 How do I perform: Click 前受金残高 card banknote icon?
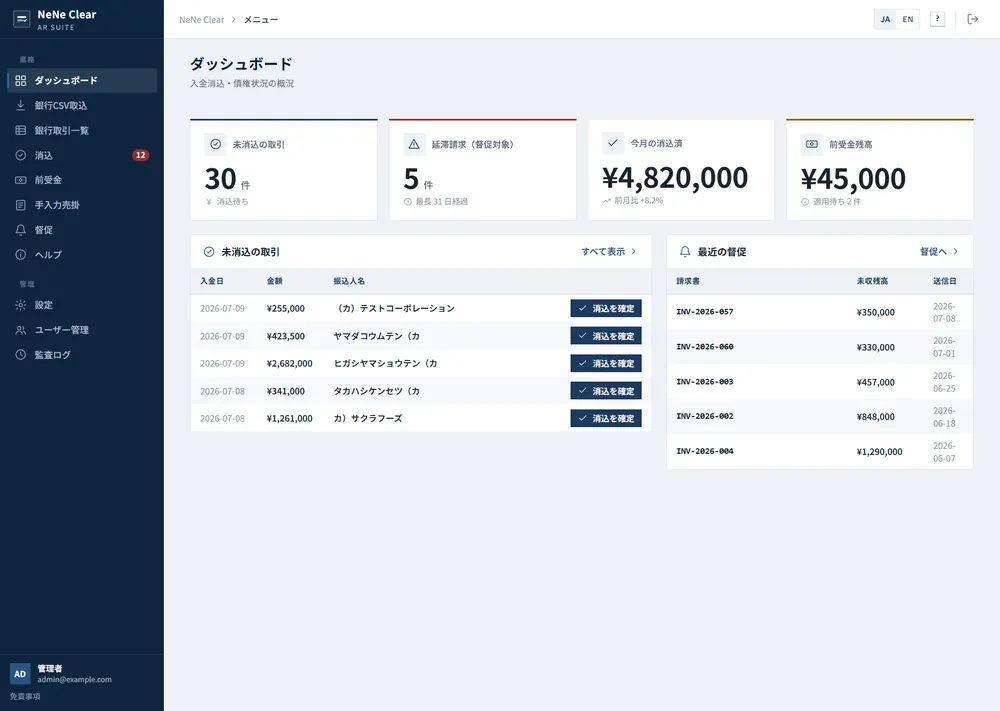coord(812,144)
